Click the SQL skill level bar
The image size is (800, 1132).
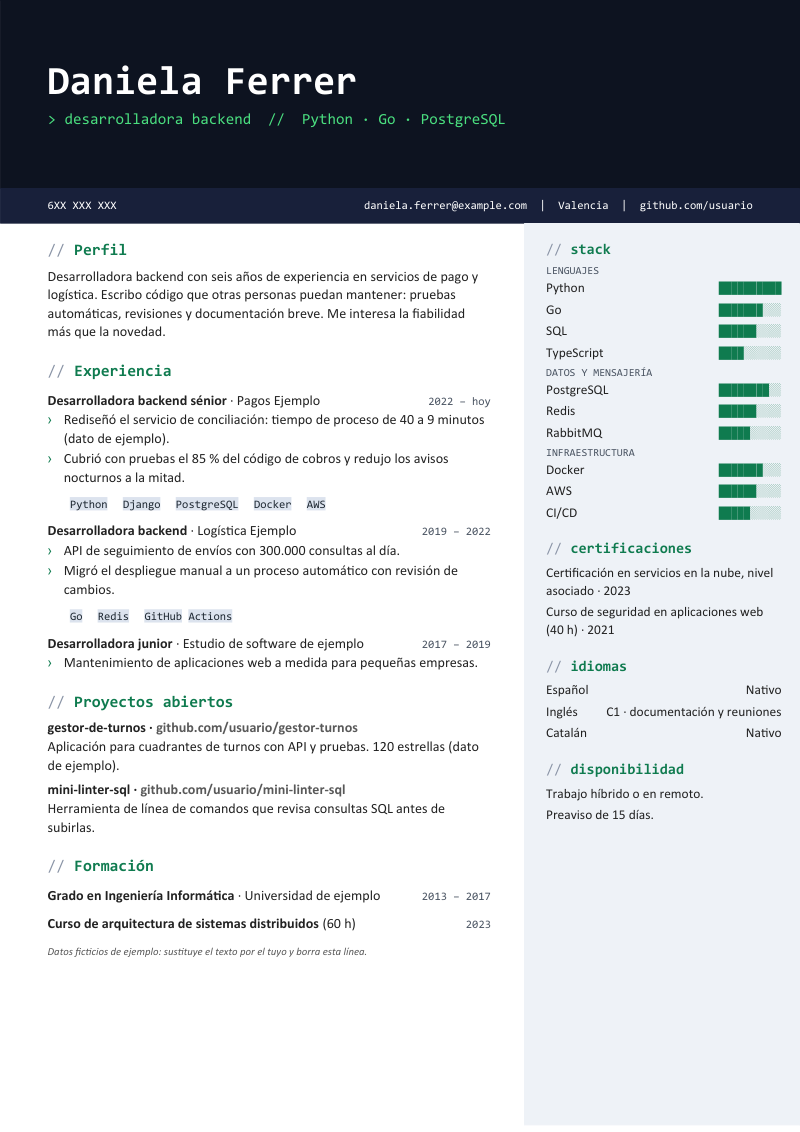point(749,331)
